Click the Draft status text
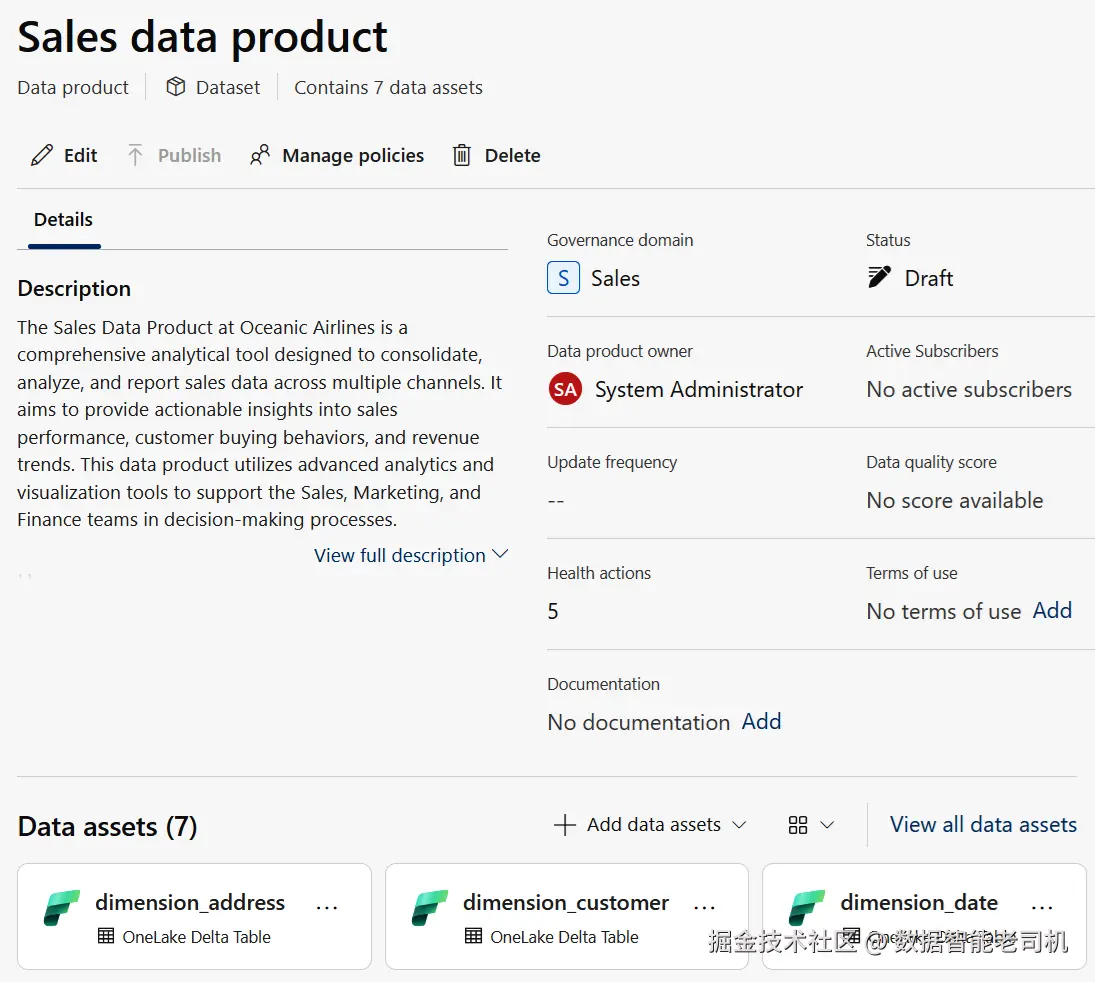Image resolution: width=1095 pixels, height=982 pixels. tap(929, 278)
